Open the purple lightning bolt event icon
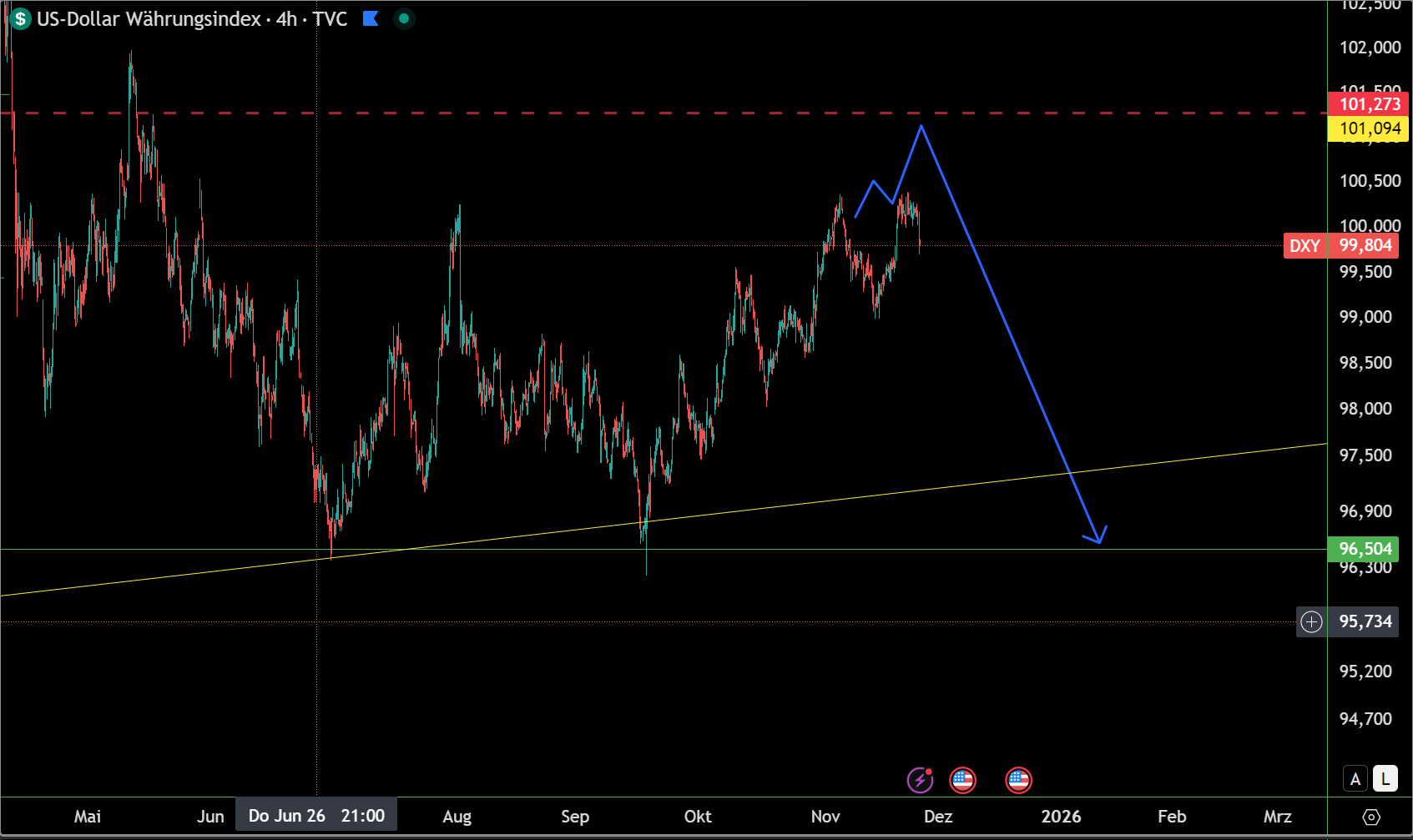Screen dimensions: 1413x840 pos(920,780)
